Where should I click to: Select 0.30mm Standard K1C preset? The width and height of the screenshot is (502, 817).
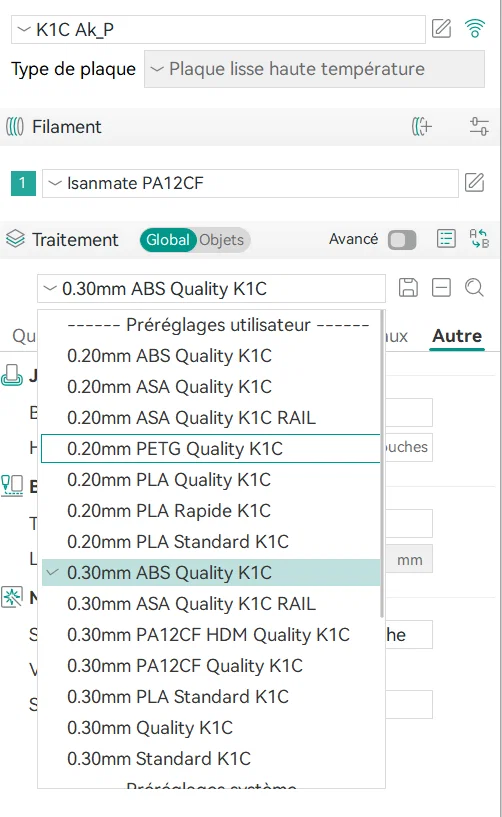(210, 759)
